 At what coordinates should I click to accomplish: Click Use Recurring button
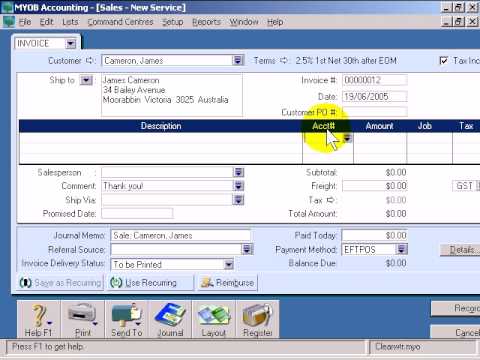click(151, 283)
